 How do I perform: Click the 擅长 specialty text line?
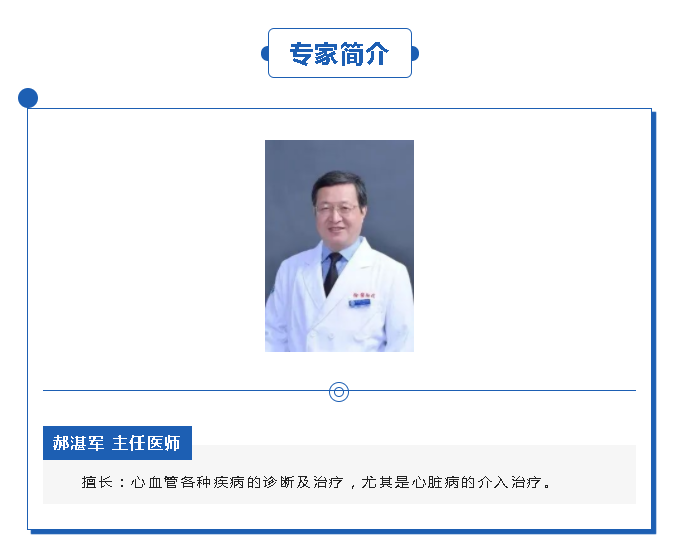(x=317, y=482)
